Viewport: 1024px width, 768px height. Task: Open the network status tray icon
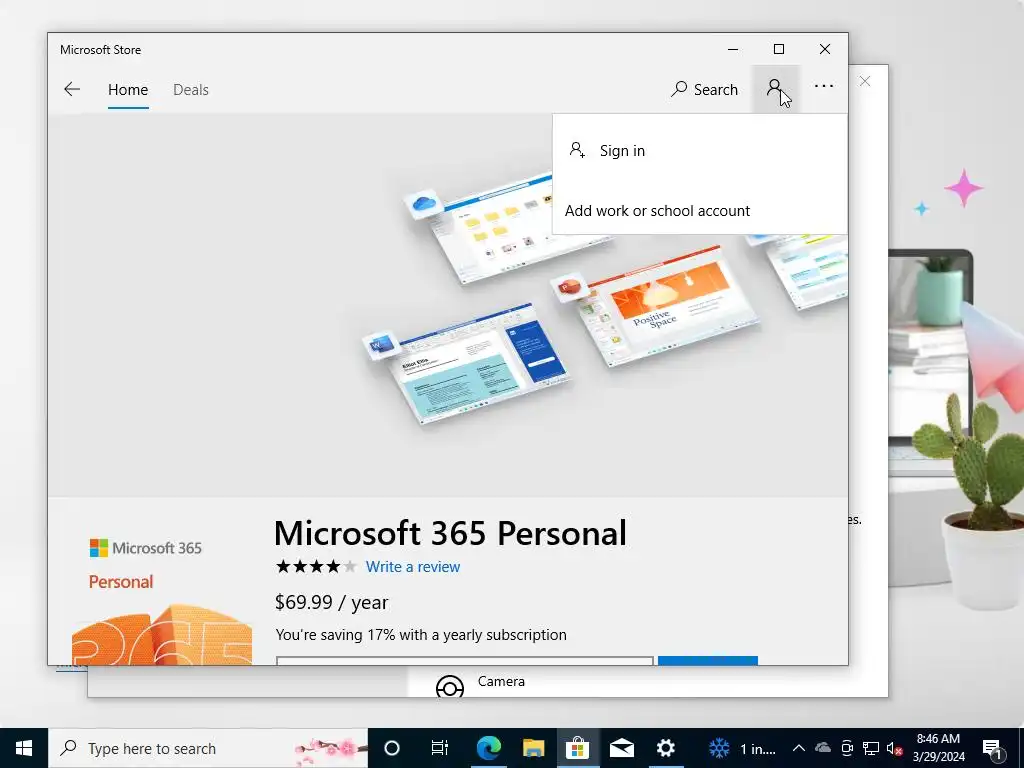point(871,748)
